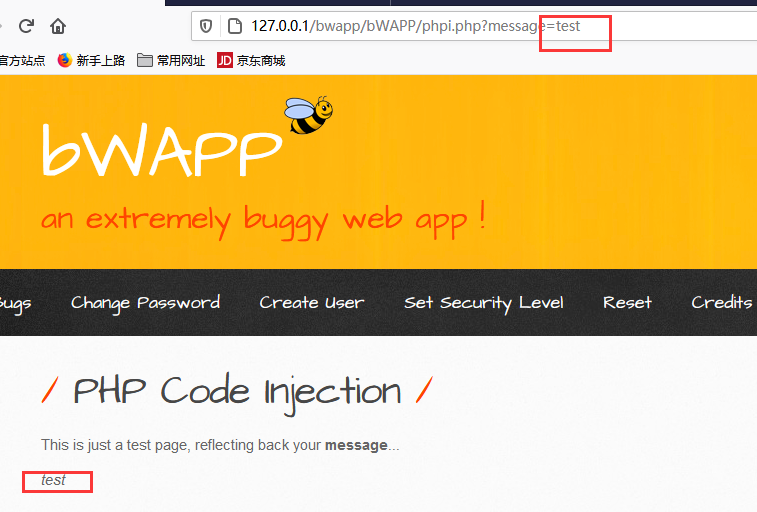
Task: Click 'an extremely buggy web app' tagline
Action: point(263,221)
